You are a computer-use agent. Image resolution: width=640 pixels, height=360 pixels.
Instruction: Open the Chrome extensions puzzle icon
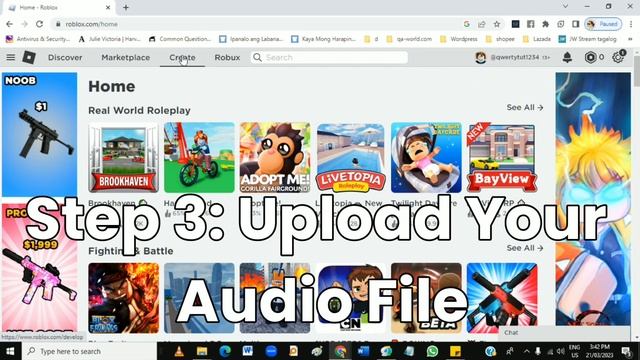[545, 24]
